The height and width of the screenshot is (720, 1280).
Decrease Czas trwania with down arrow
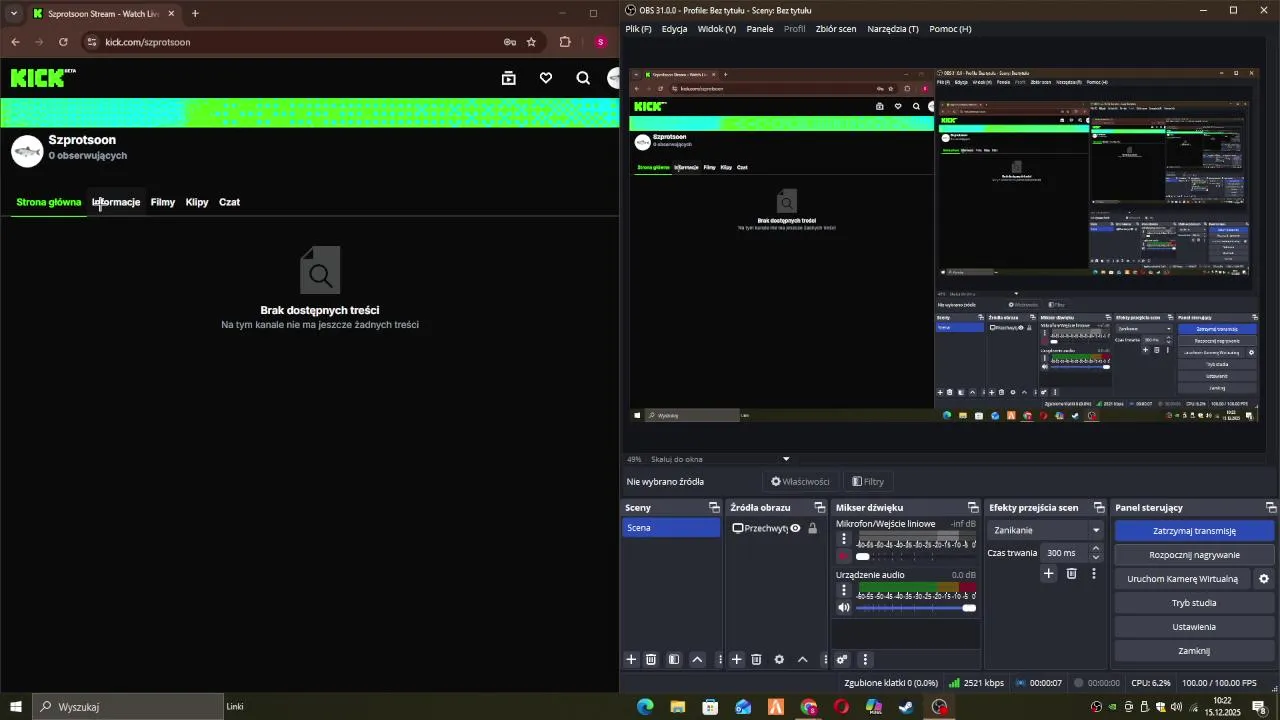[x=1096, y=557]
